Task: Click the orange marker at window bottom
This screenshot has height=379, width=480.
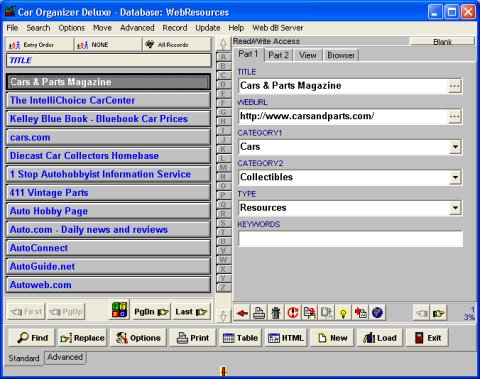Action: 224,371
